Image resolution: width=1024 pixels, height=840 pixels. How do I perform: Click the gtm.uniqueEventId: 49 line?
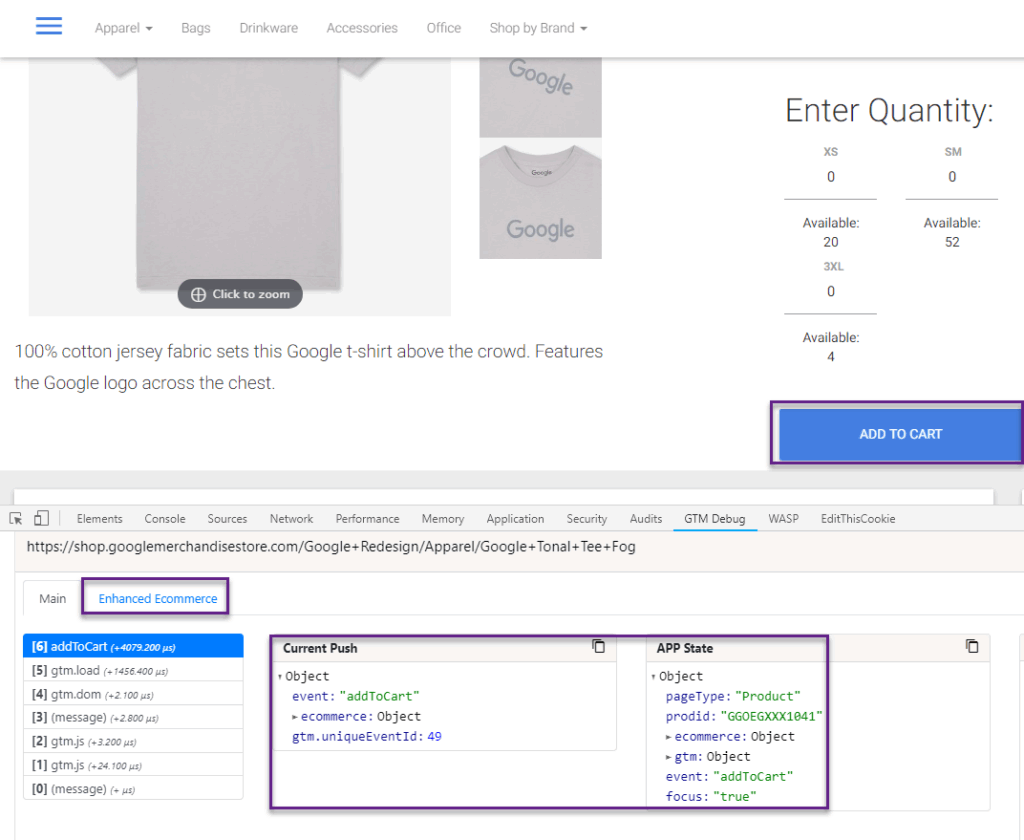pos(366,737)
